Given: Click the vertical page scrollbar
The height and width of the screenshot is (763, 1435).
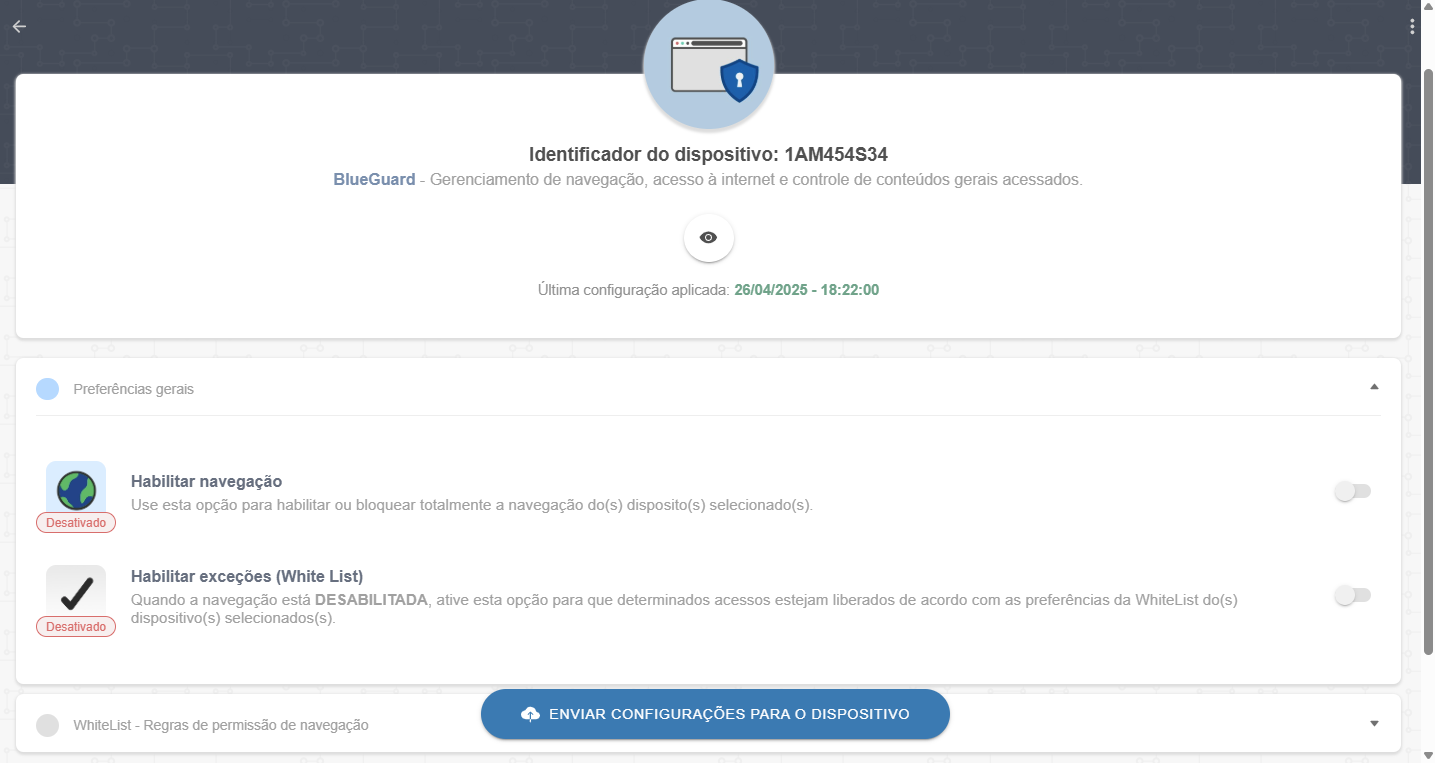Looking at the screenshot, I should [1427, 362].
